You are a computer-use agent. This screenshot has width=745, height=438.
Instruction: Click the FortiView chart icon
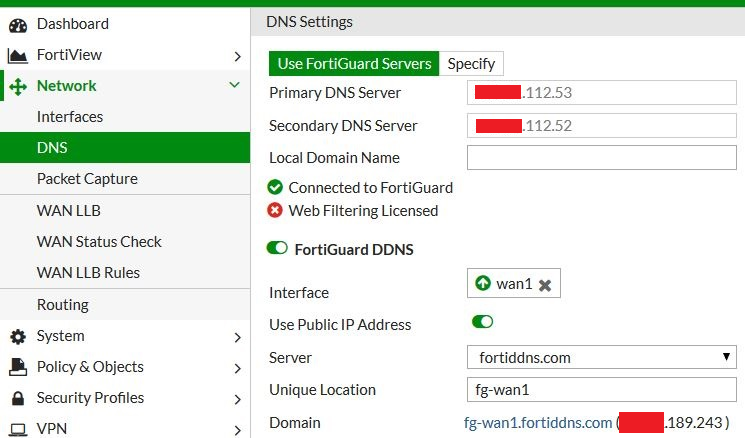[x=17, y=55]
